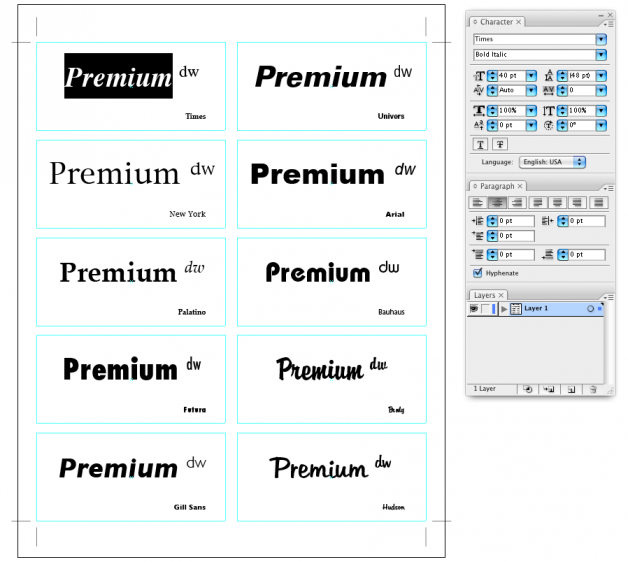Screen dimensions: 628x562
Task: Open the baseline shift 0 pt dropdown
Action: tap(531, 125)
